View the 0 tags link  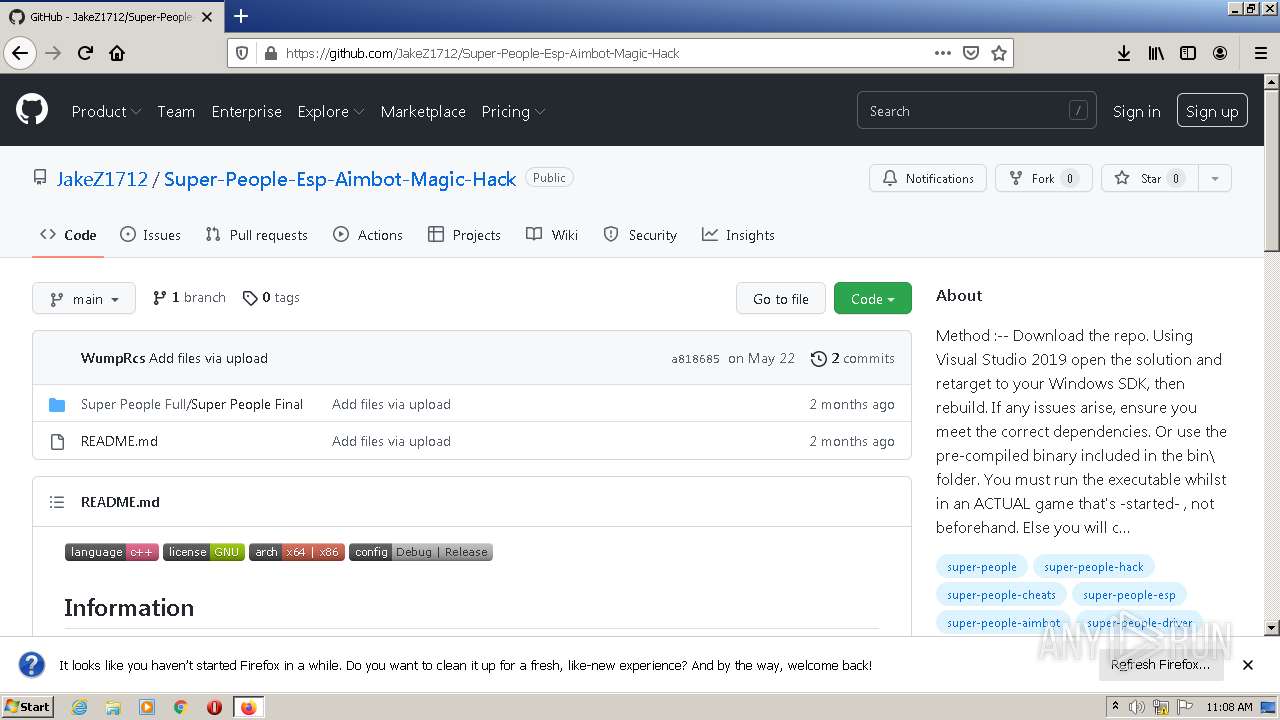tap(271, 297)
